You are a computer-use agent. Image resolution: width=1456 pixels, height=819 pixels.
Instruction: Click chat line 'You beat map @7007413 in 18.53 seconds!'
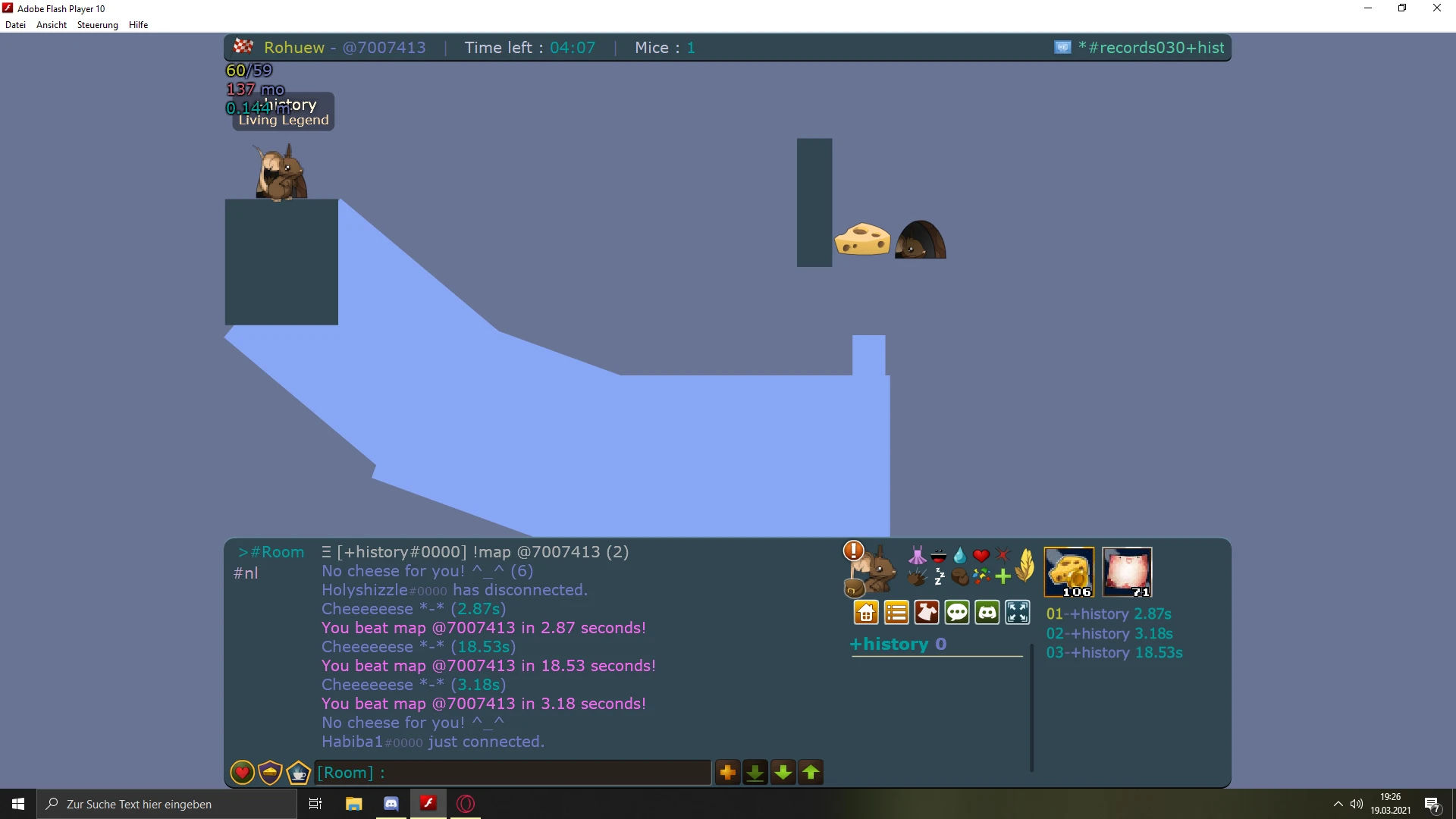[488, 666]
